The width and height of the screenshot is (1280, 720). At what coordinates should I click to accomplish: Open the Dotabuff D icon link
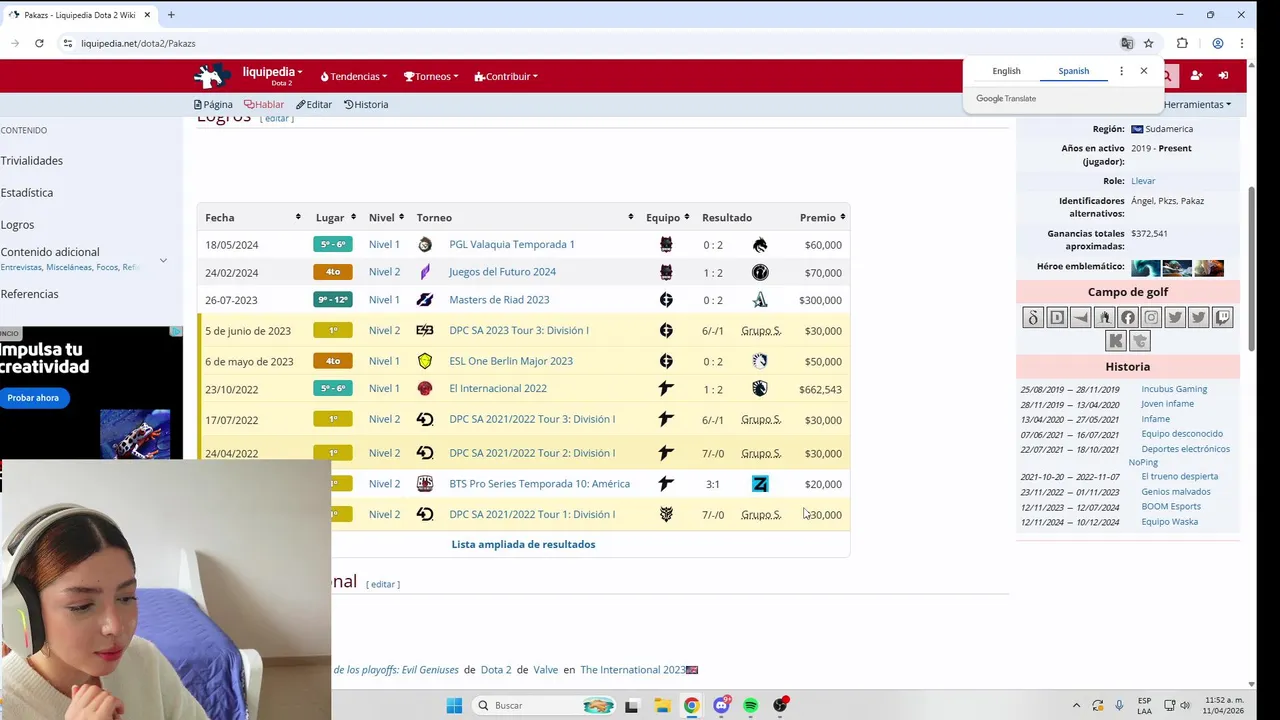pos(1057,318)
